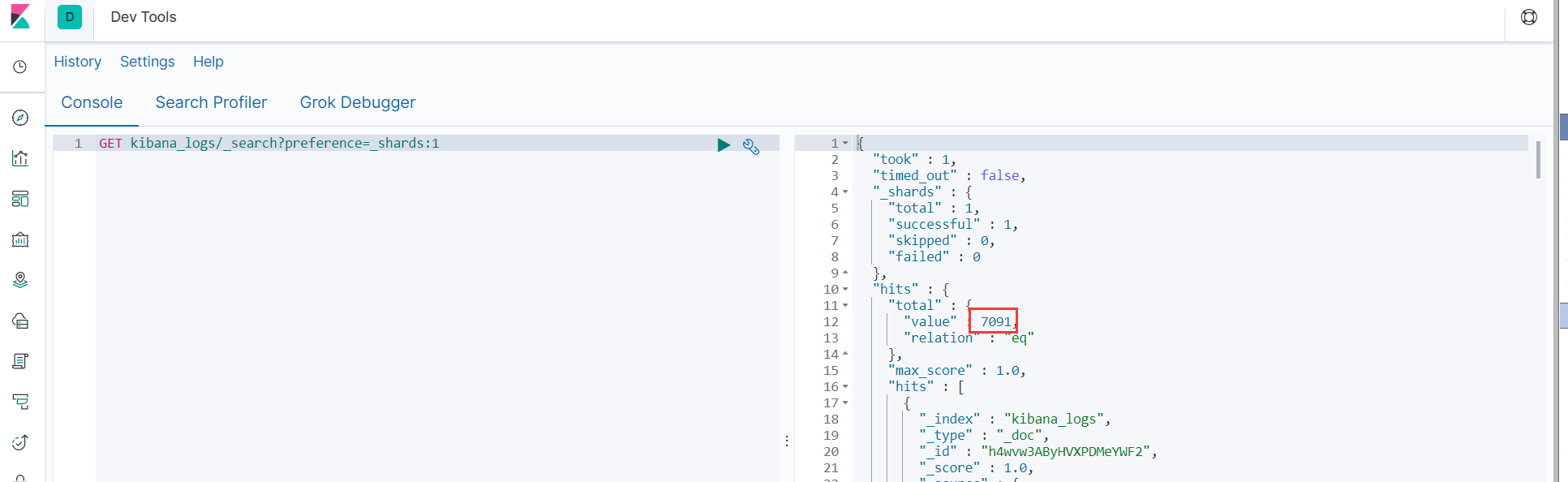Image resolution: width=1568 pixels, height=482 pixels.
Task: Click the "skipped" : 0 line
Action: pyautogui.click(x=942, y=240)
